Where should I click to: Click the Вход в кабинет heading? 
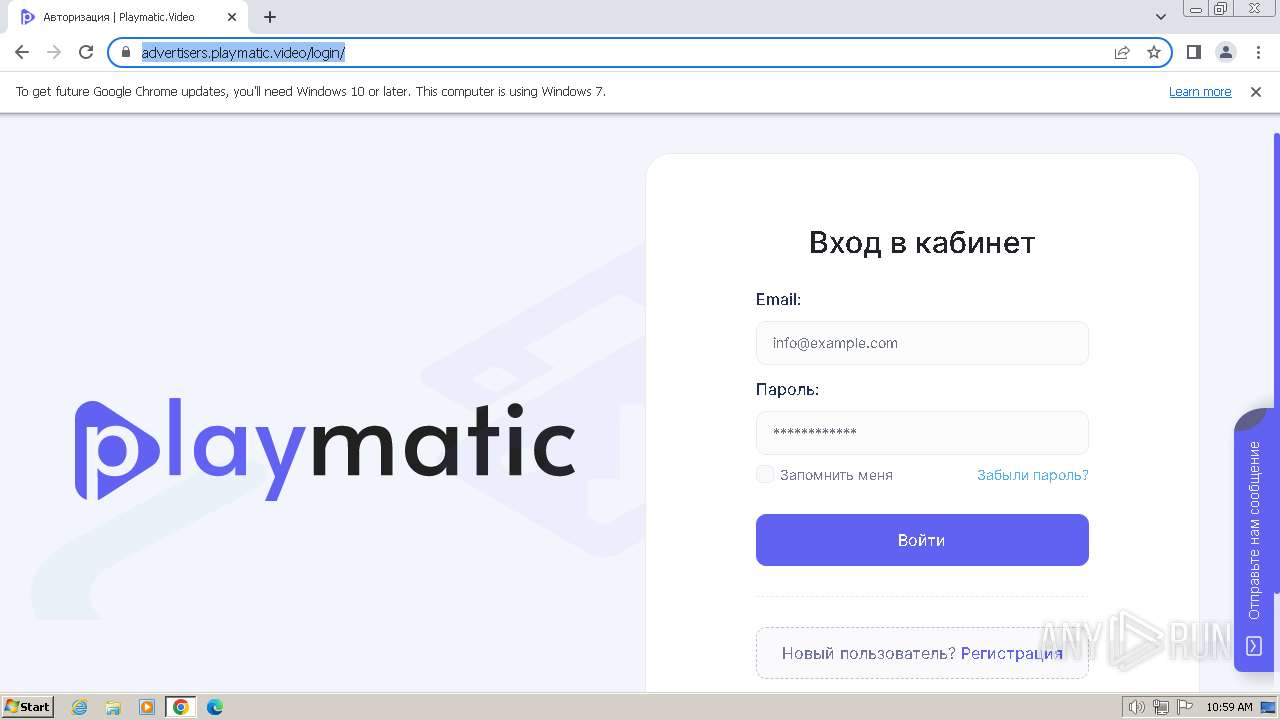click(x=922, y=243)
